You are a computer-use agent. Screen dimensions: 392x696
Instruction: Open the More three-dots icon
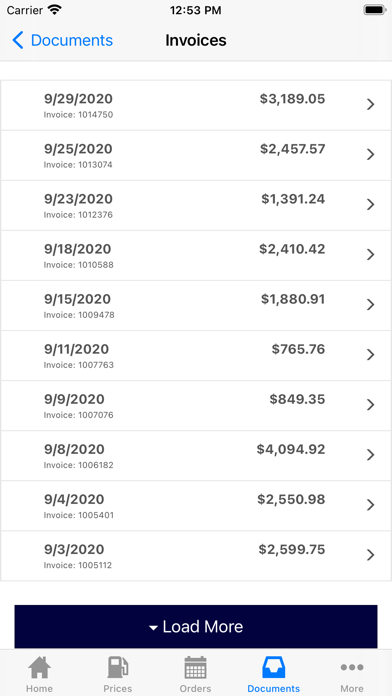352,667
